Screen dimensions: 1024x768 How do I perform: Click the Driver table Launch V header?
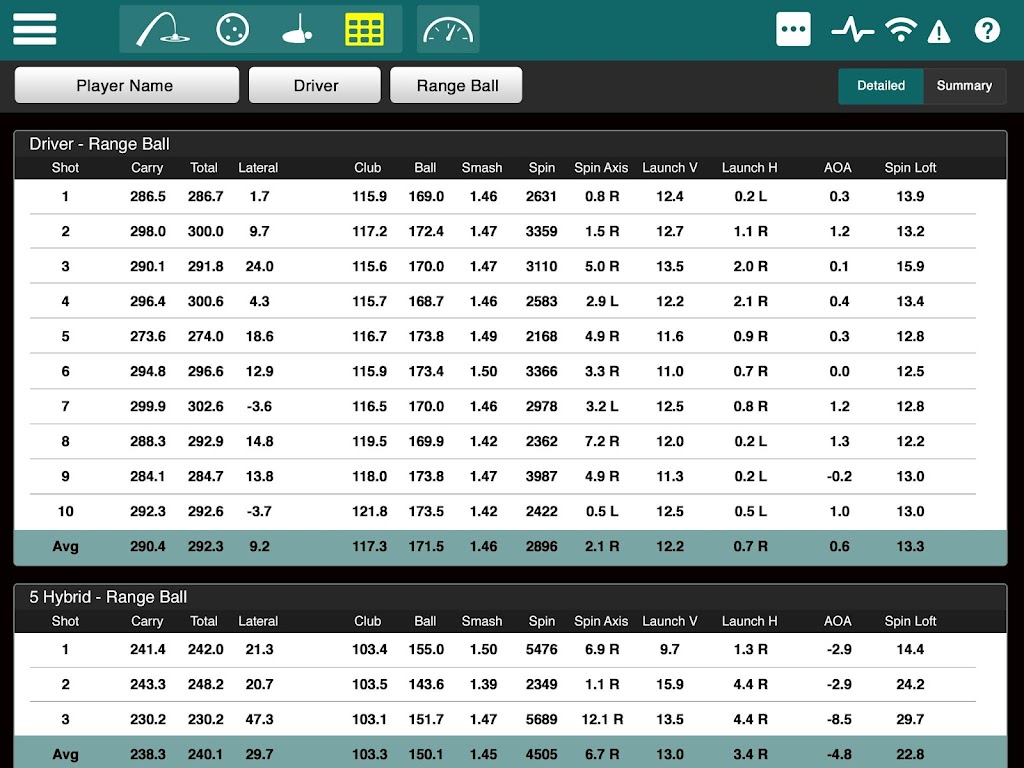coord(669,168)
